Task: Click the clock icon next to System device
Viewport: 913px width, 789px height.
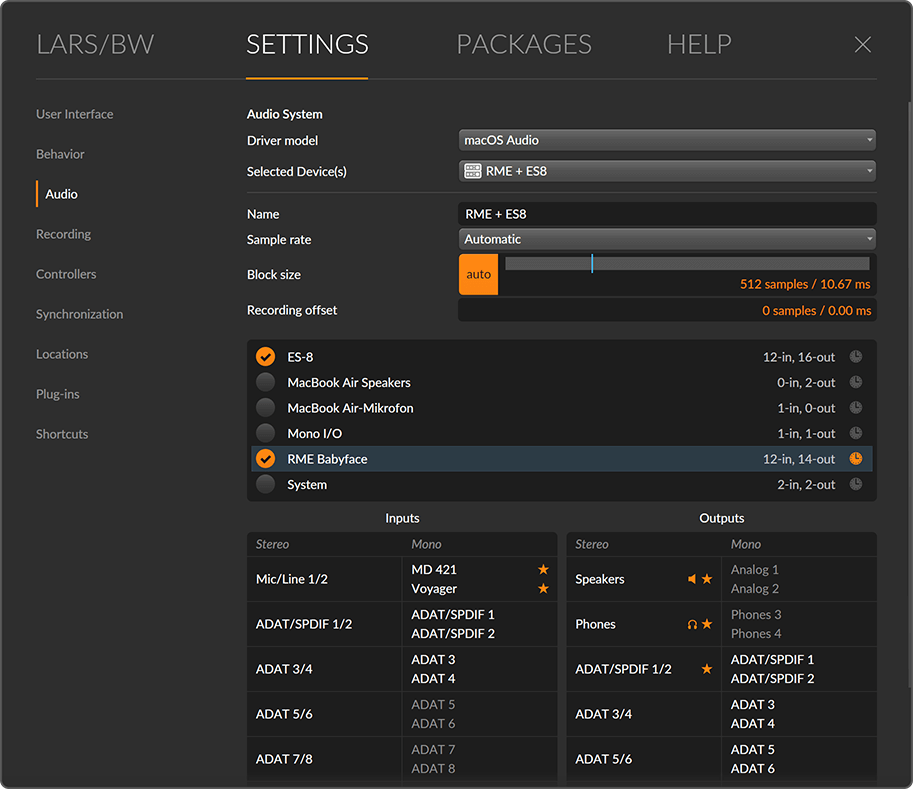Action: [x=856, y=485]
